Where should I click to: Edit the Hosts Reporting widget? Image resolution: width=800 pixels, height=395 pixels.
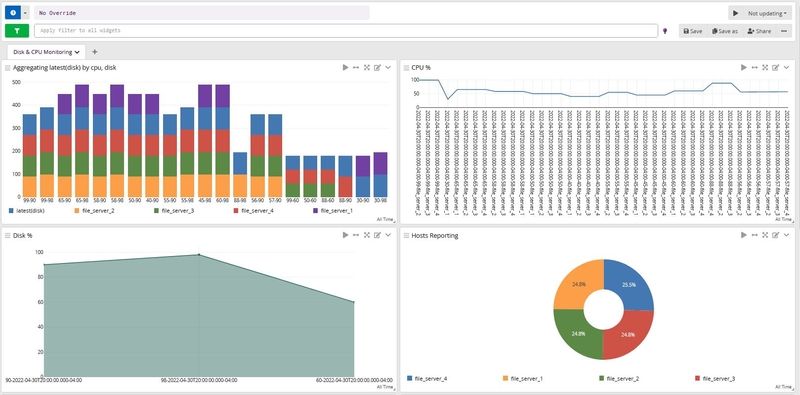click(x=776, y=235)
